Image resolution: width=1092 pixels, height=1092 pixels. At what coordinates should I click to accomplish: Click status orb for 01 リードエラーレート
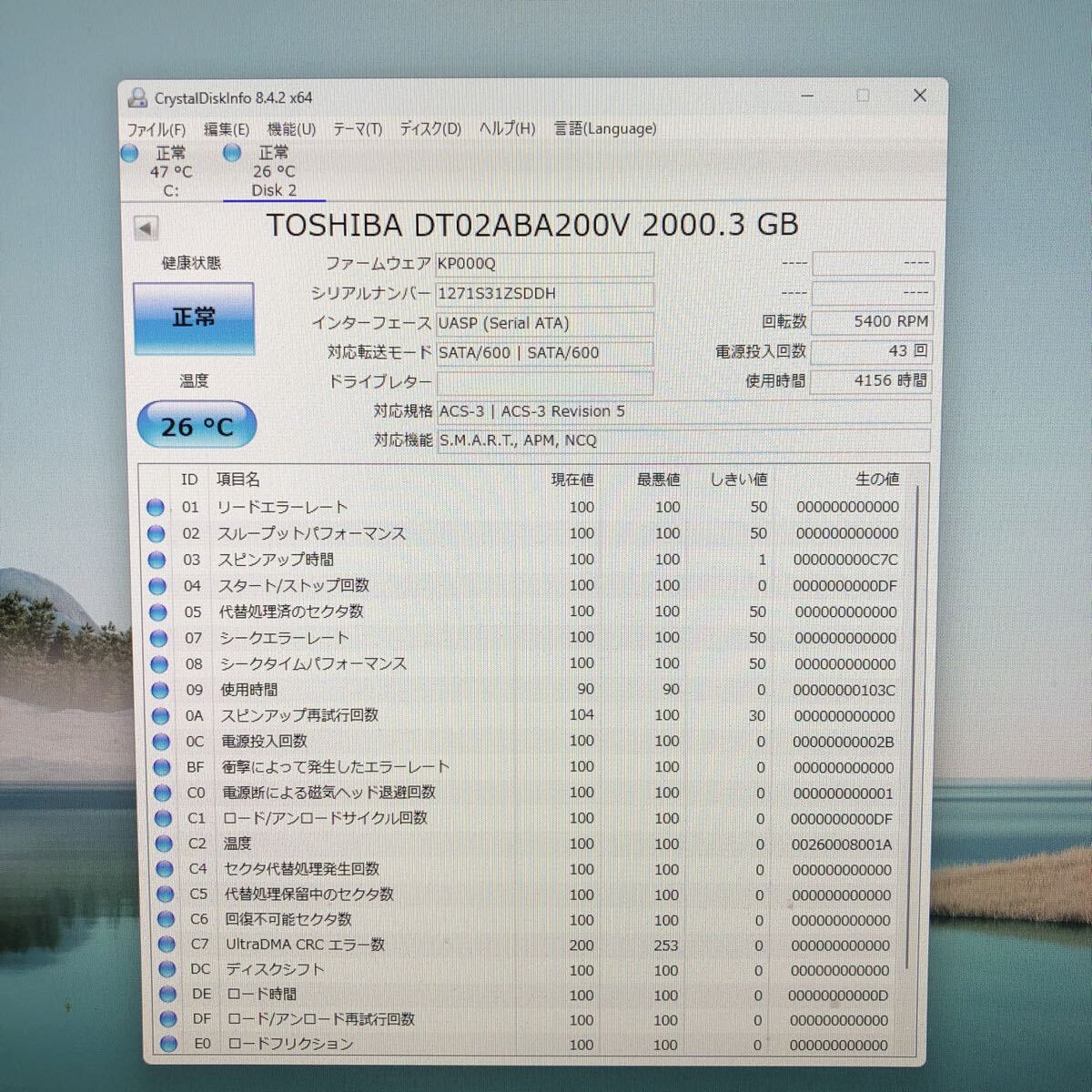pos(156,508)
